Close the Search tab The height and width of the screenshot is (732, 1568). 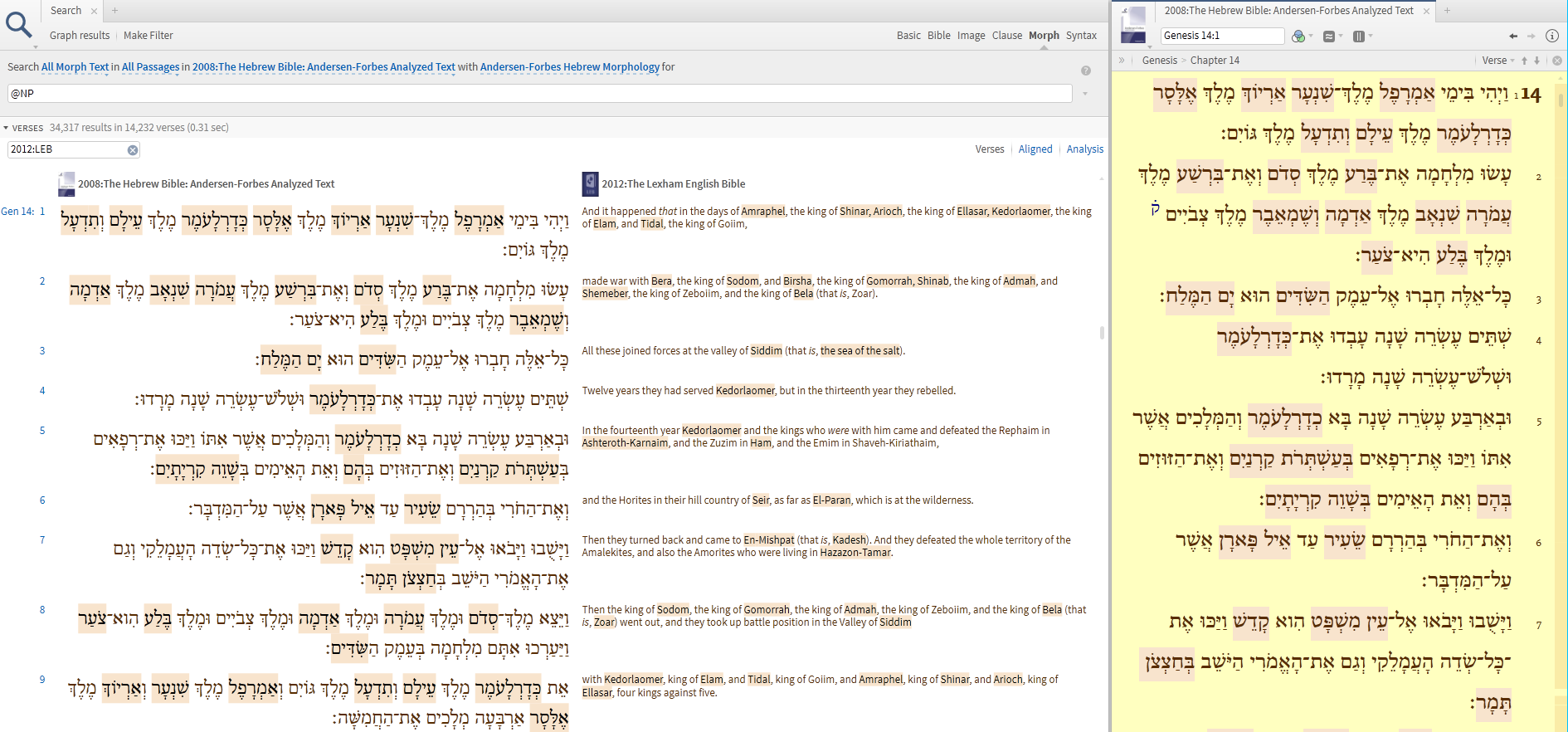[94, 11]
